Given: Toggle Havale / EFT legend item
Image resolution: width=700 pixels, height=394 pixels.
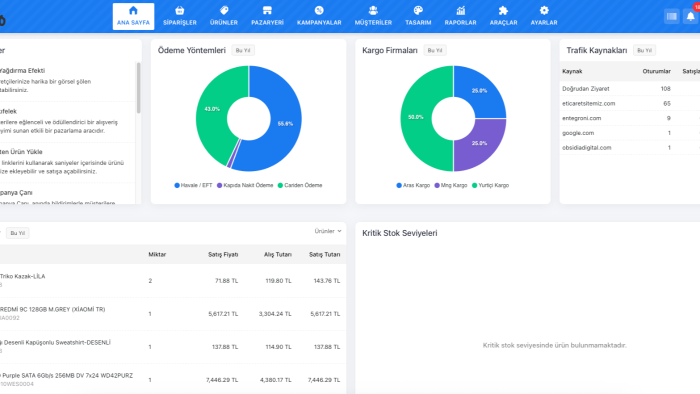Looking at the screenshot, I should click(x=193, y=185).
